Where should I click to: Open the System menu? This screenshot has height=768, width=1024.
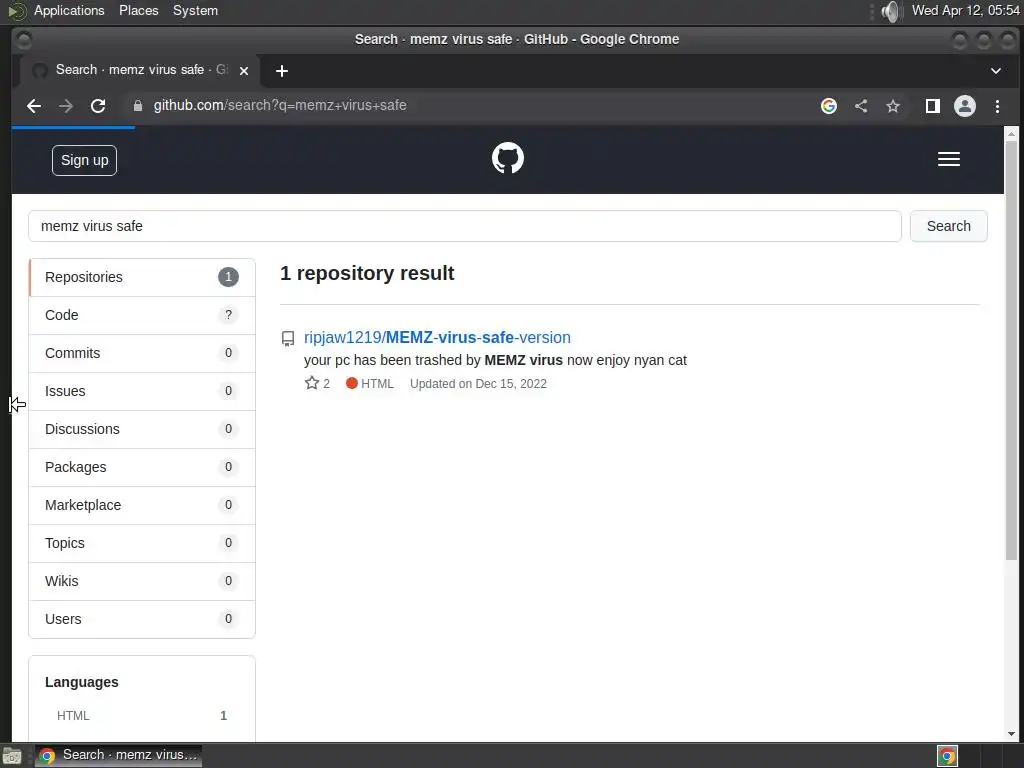click(195, 10)
